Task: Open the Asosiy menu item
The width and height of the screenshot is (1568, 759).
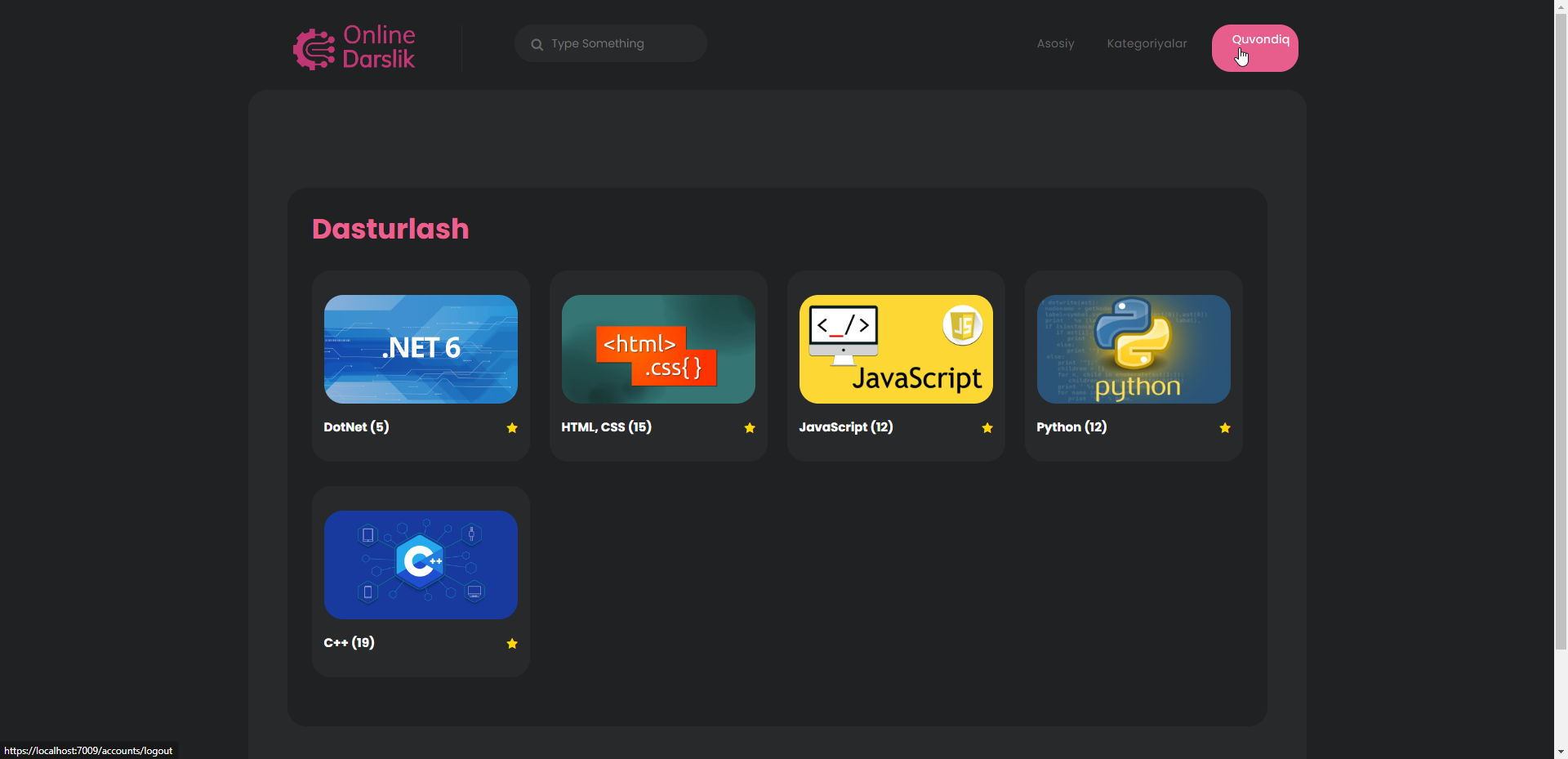Action: coord(1055,43)
